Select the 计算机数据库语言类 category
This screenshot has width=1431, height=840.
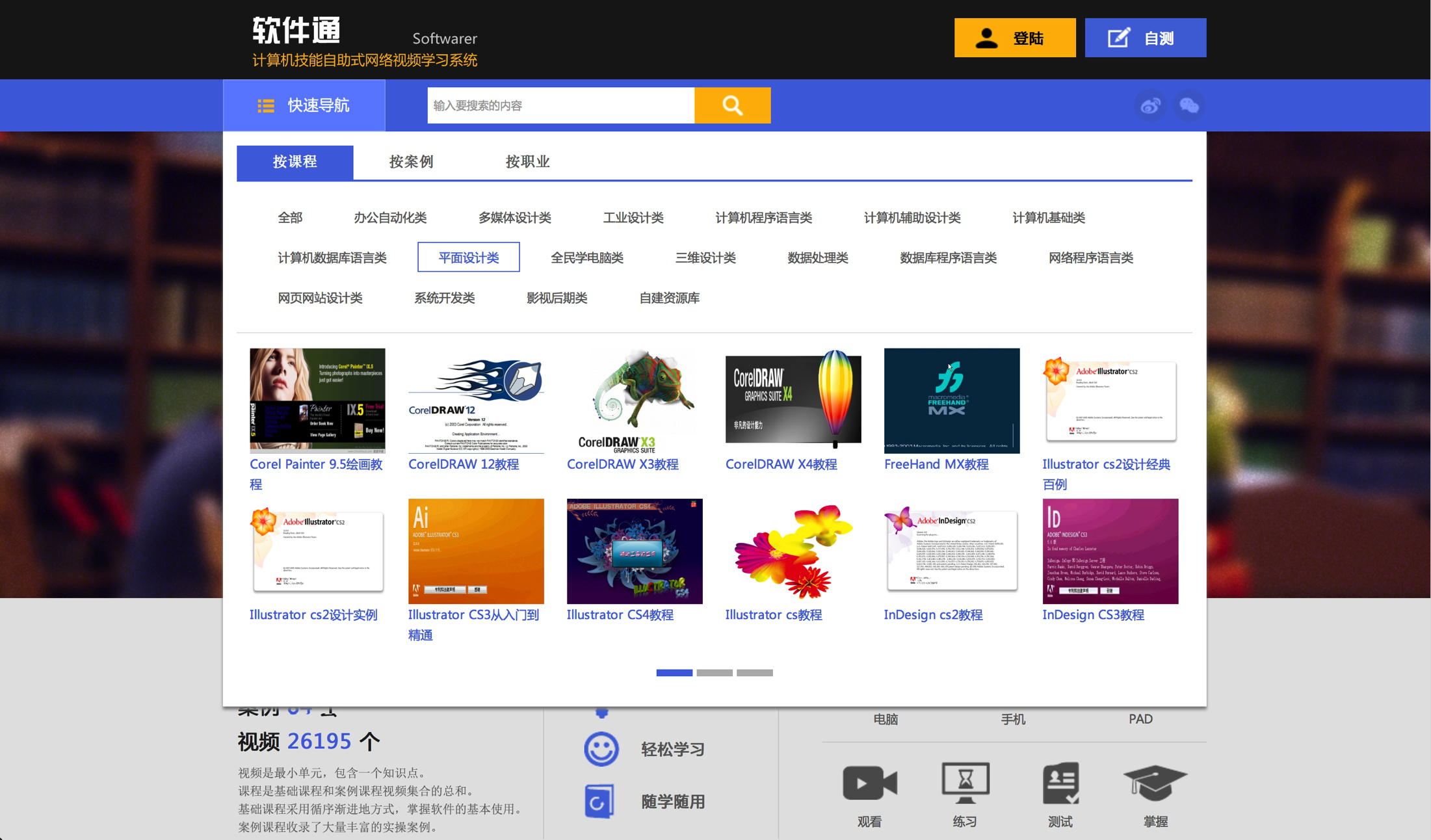click(332, 258)
